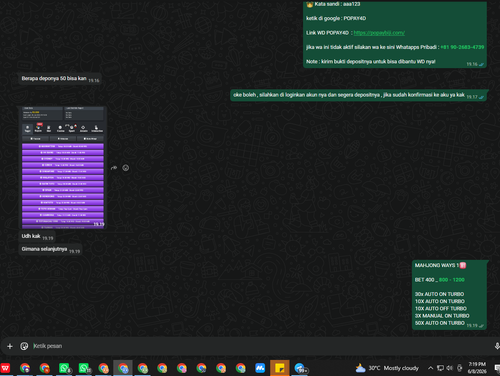The image size is (500, 376).
Task: Forward the purple screenshot image message
Action: click(x=114, y=168)
